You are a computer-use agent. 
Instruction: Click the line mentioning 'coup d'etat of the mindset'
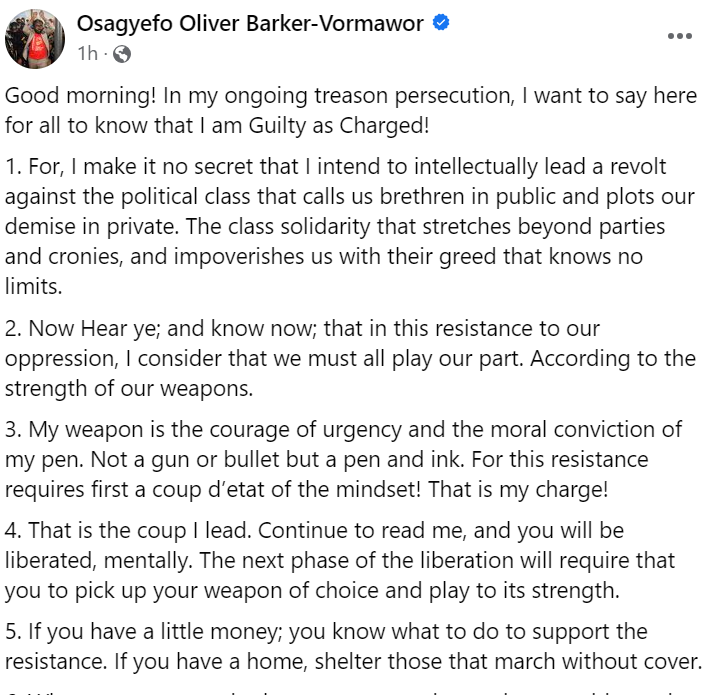pyautogui.click(x=307, y=489)
